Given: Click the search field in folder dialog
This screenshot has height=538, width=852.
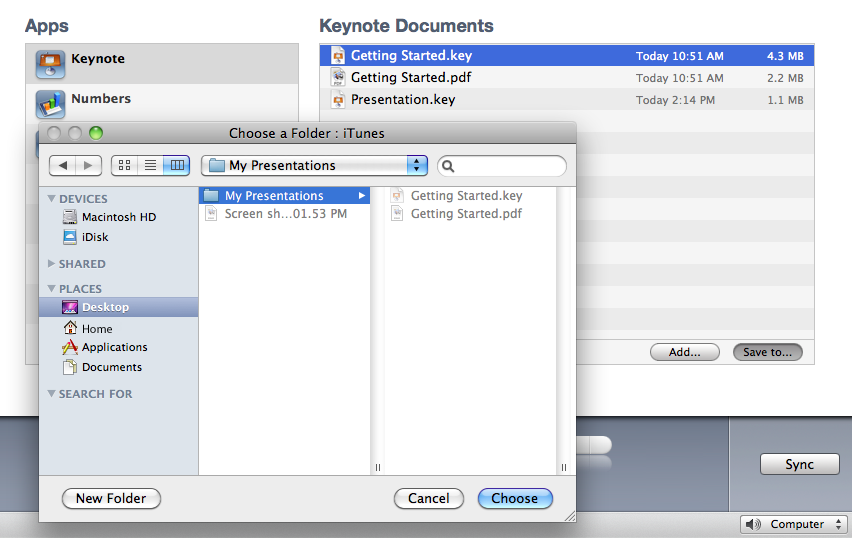Looking at the screenshot, I should 502,166.
